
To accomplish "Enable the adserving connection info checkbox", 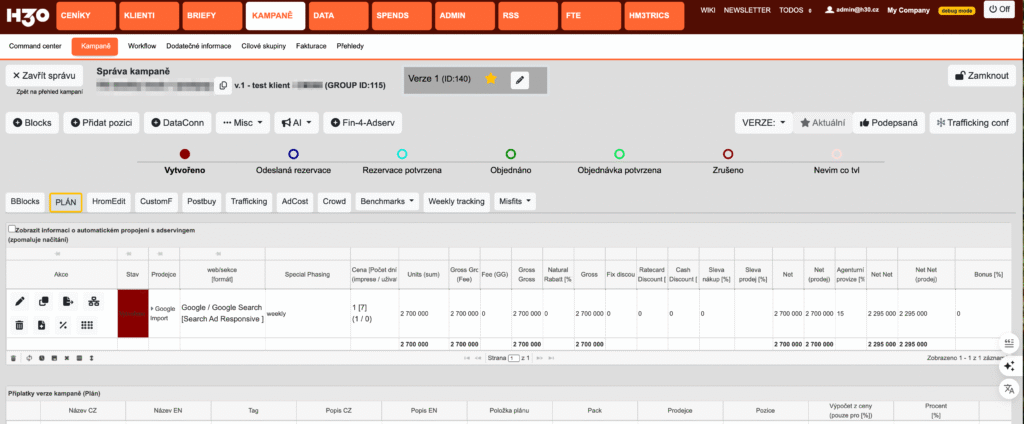I will [x=11, y=230].
